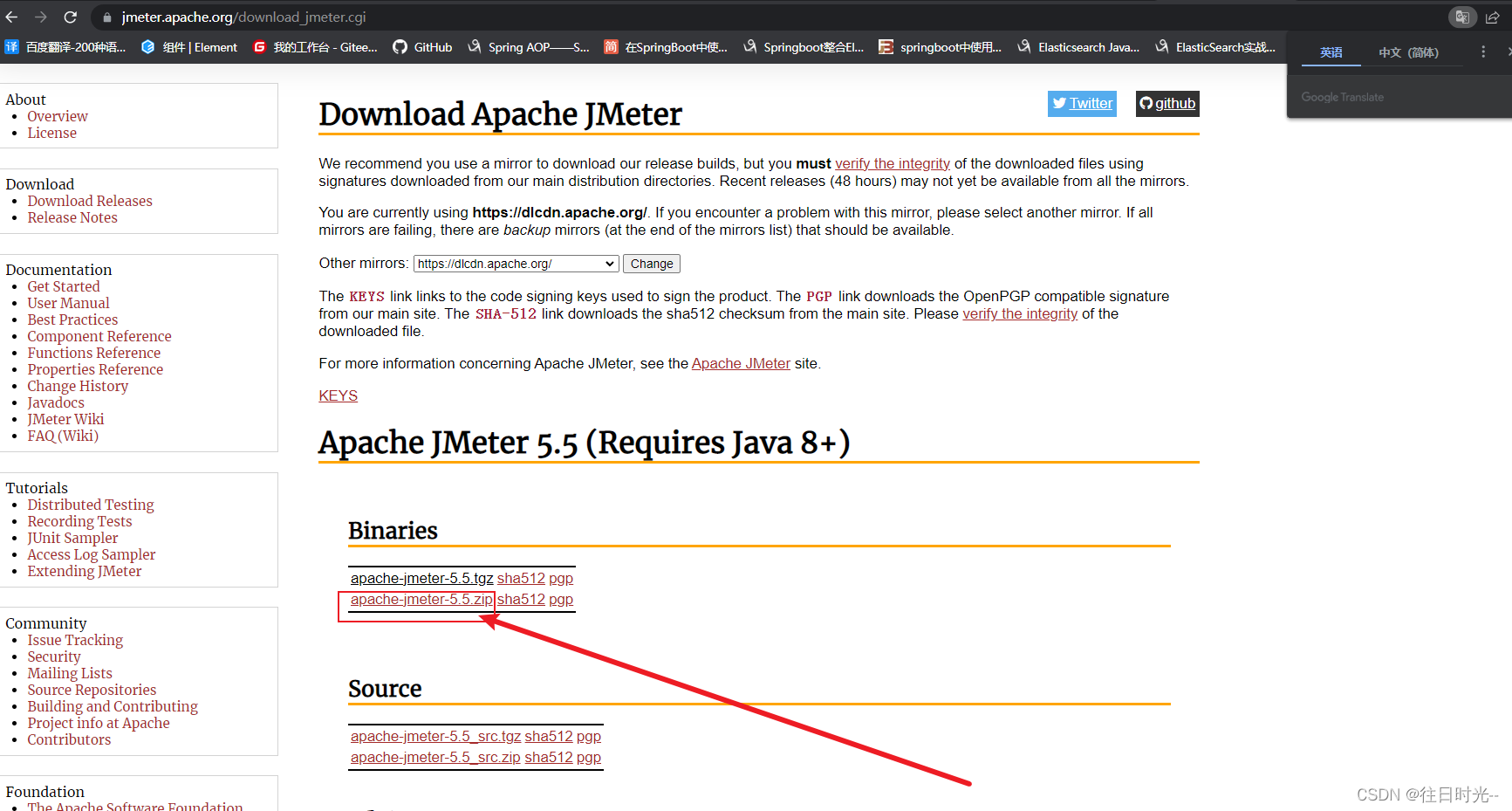This screenshot has height=811, width=1512.
Task: Open Access Log Sampler tutorial
Action: point(92,554)
